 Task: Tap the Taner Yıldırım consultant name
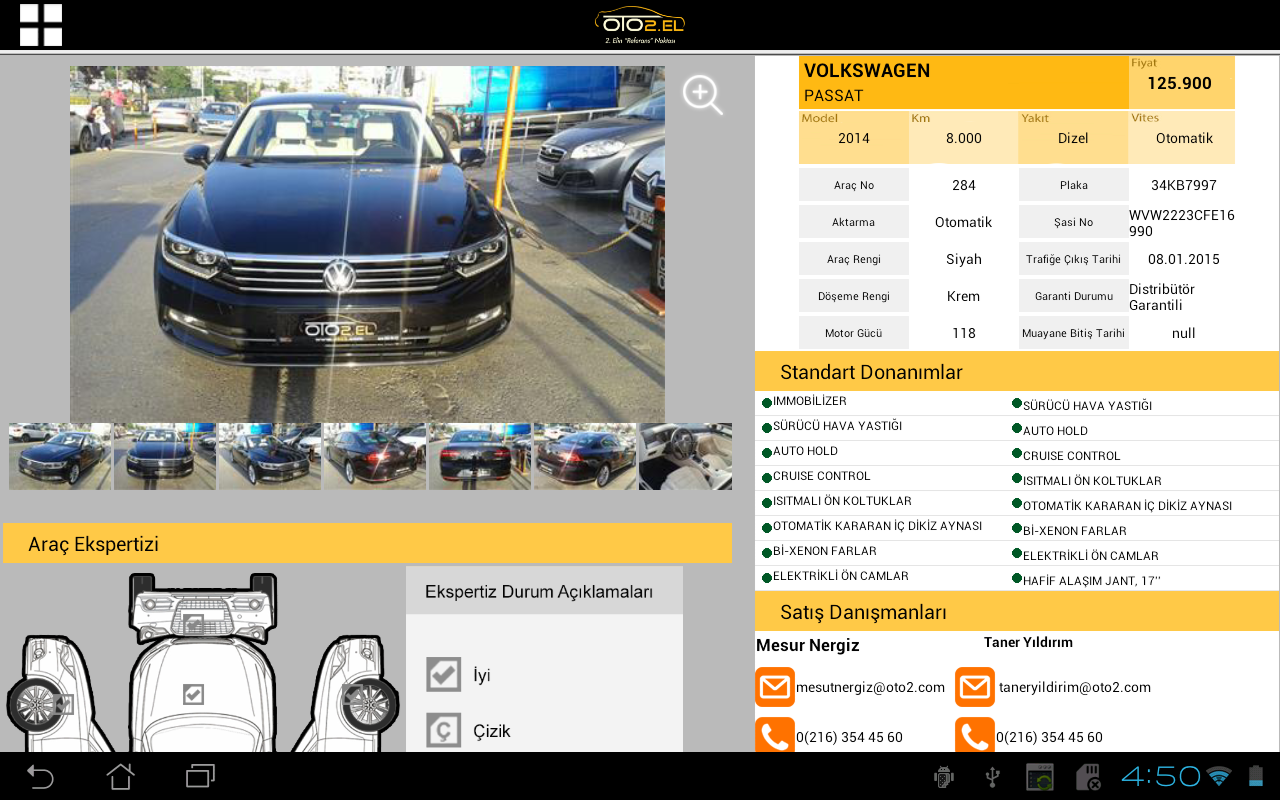[1028, 642]
